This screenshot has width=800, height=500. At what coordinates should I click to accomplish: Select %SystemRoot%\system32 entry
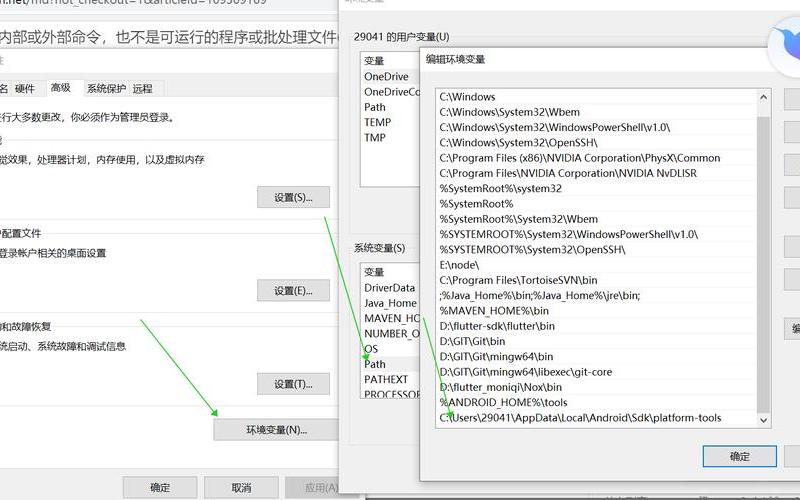coord(597,188)
